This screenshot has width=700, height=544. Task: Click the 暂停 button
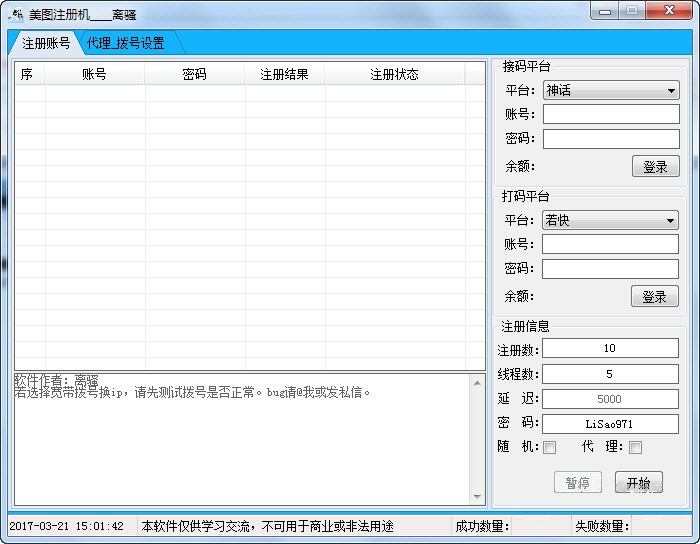pyautogui.click(x=578, y=482)
